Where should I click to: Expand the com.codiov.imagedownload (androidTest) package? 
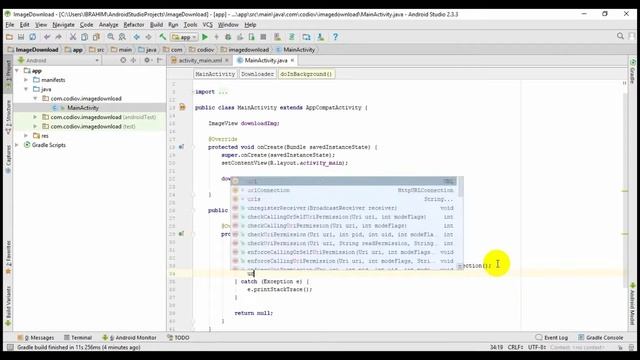coord(35,117)
